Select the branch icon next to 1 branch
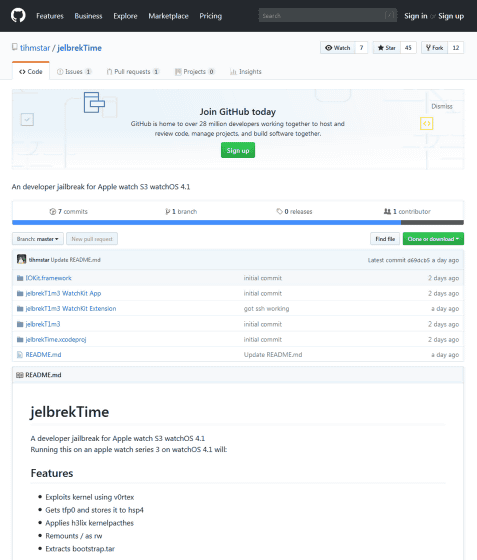 [x=167, y=211]
